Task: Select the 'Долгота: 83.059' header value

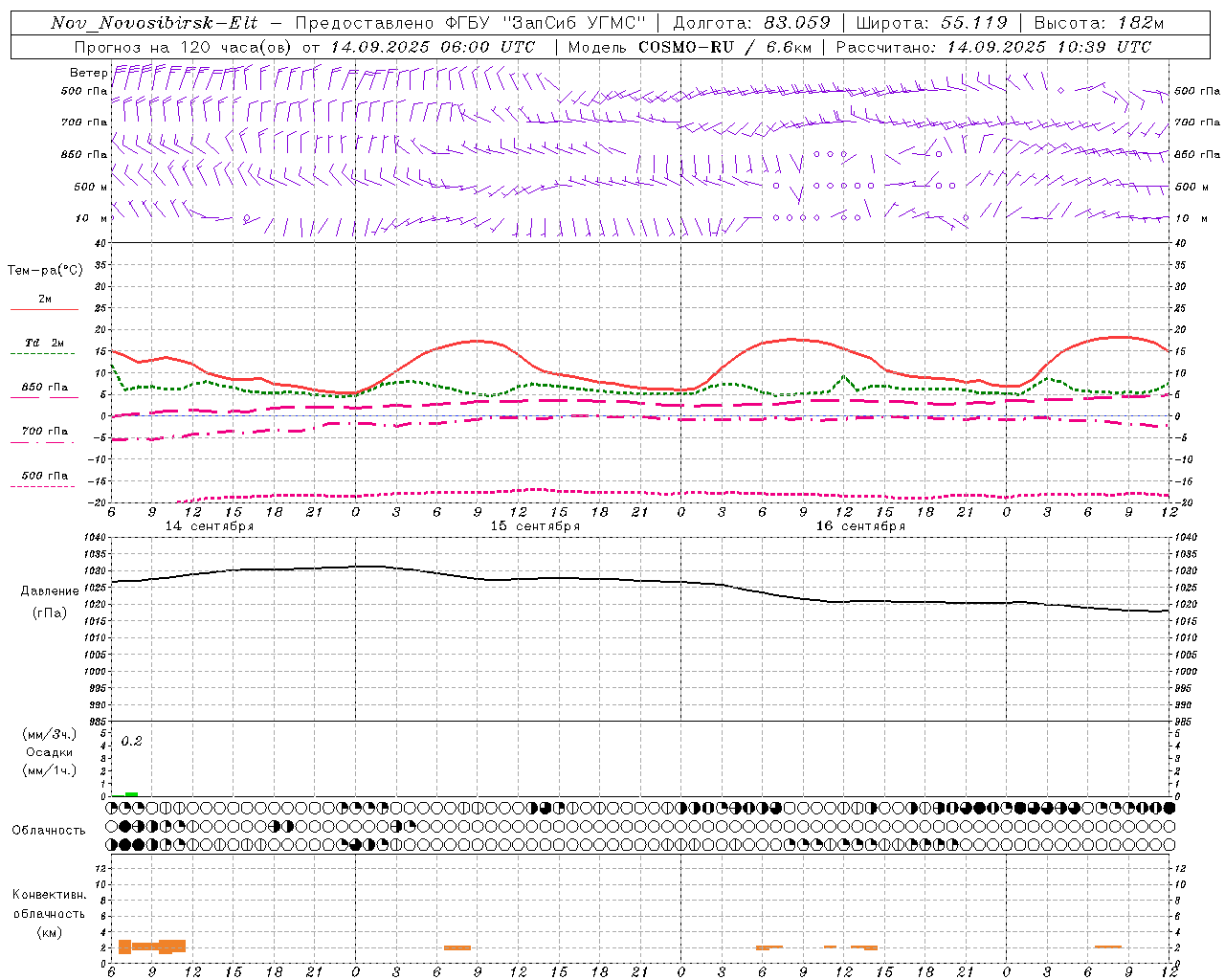Action: [x=751, y=24]
